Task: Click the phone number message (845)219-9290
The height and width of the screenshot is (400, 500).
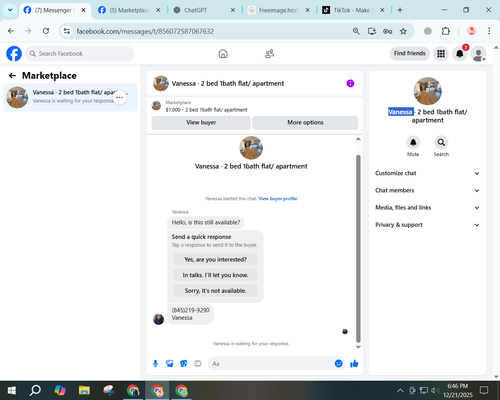Action: [190, 314]
